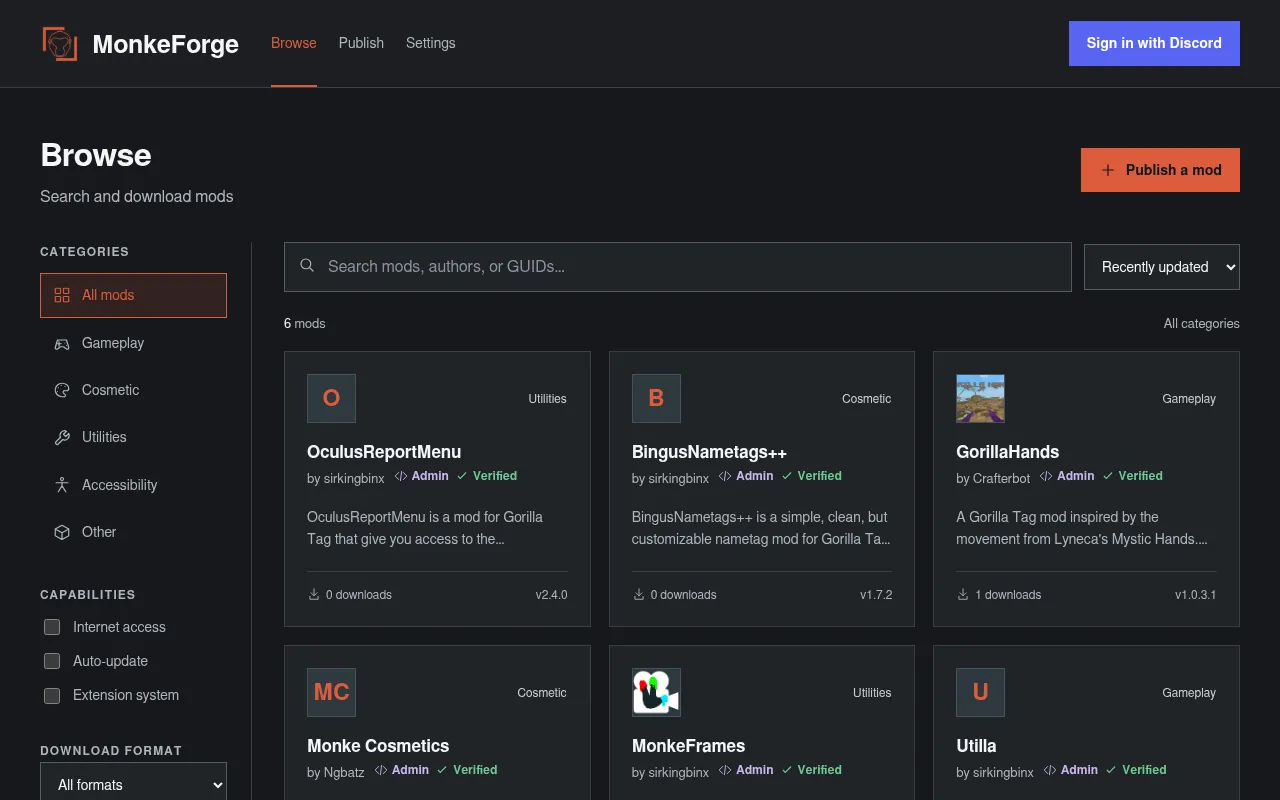Screen dimensions: 1280x800
Task: Click the Utilla U avatar icon
Action: click(x=980, y=692)
